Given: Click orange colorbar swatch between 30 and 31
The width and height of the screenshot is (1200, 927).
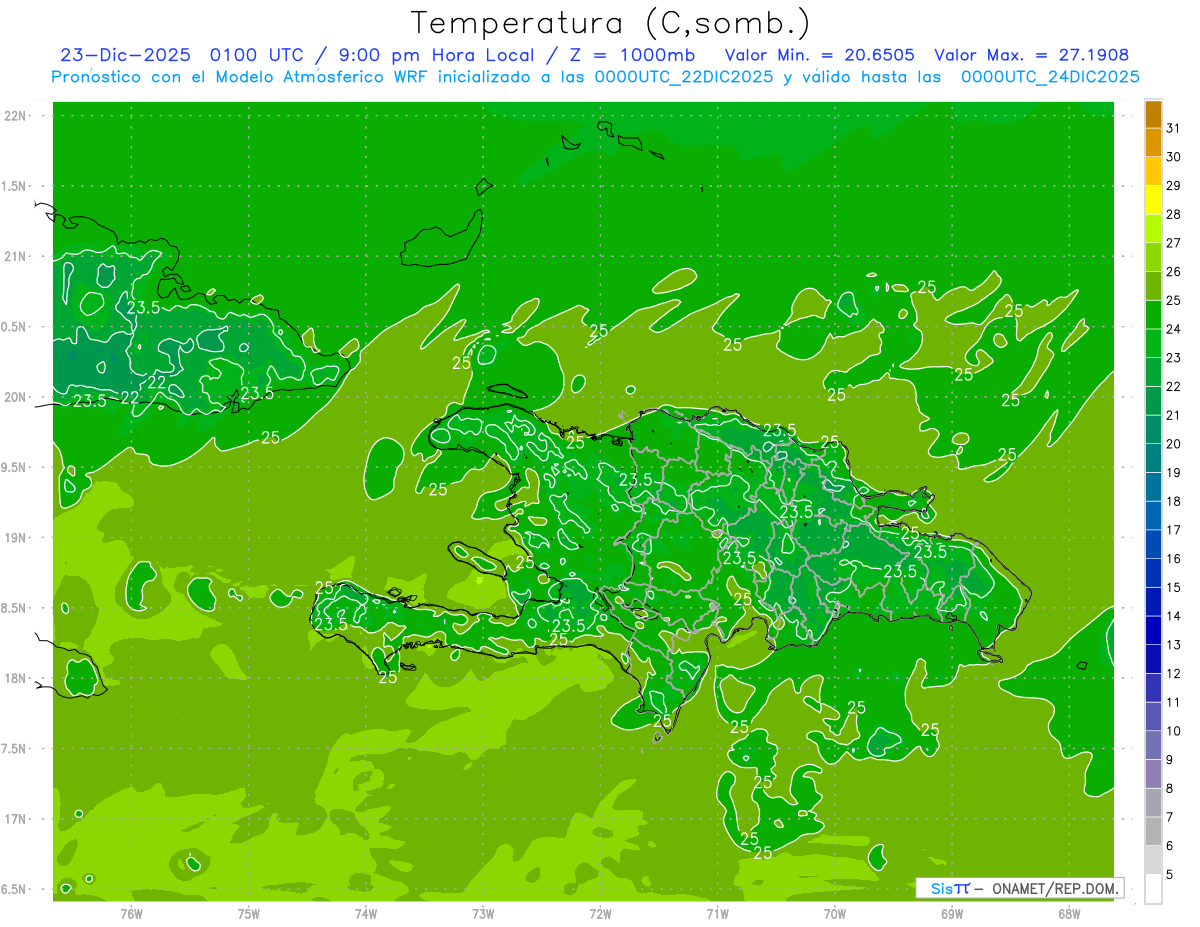Looking at the screenshot, I should pyautogui.click(x=1153, y=142).
